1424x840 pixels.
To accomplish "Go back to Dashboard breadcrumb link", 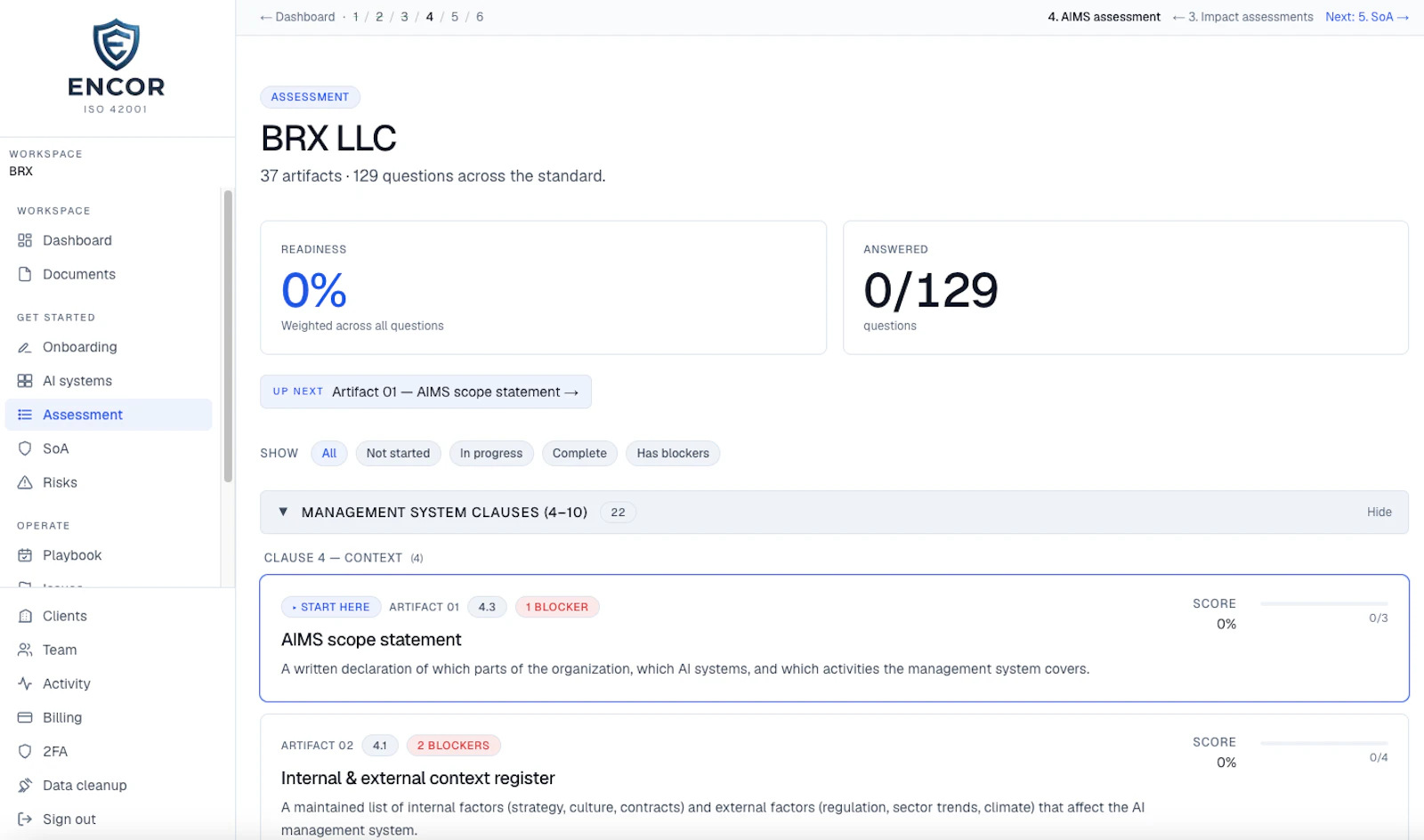I will click(297, 17).
